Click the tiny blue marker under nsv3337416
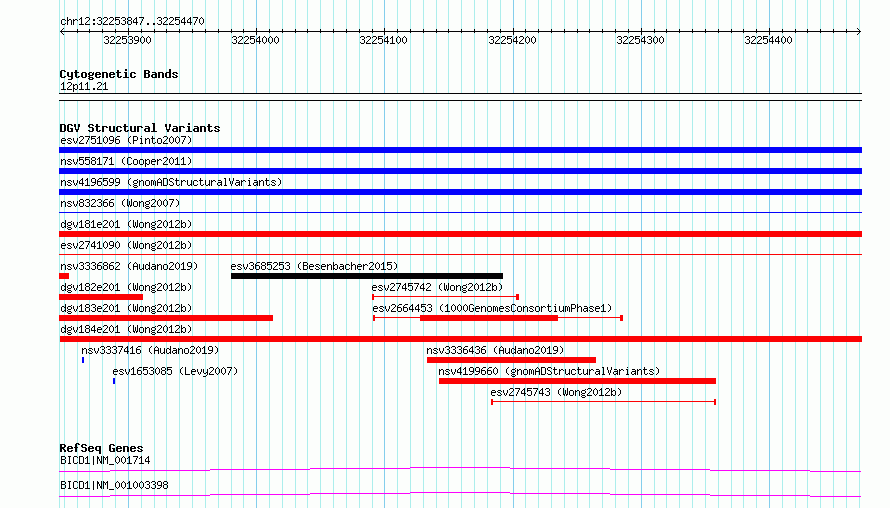 pyautogui.click(x=83, y=360)
